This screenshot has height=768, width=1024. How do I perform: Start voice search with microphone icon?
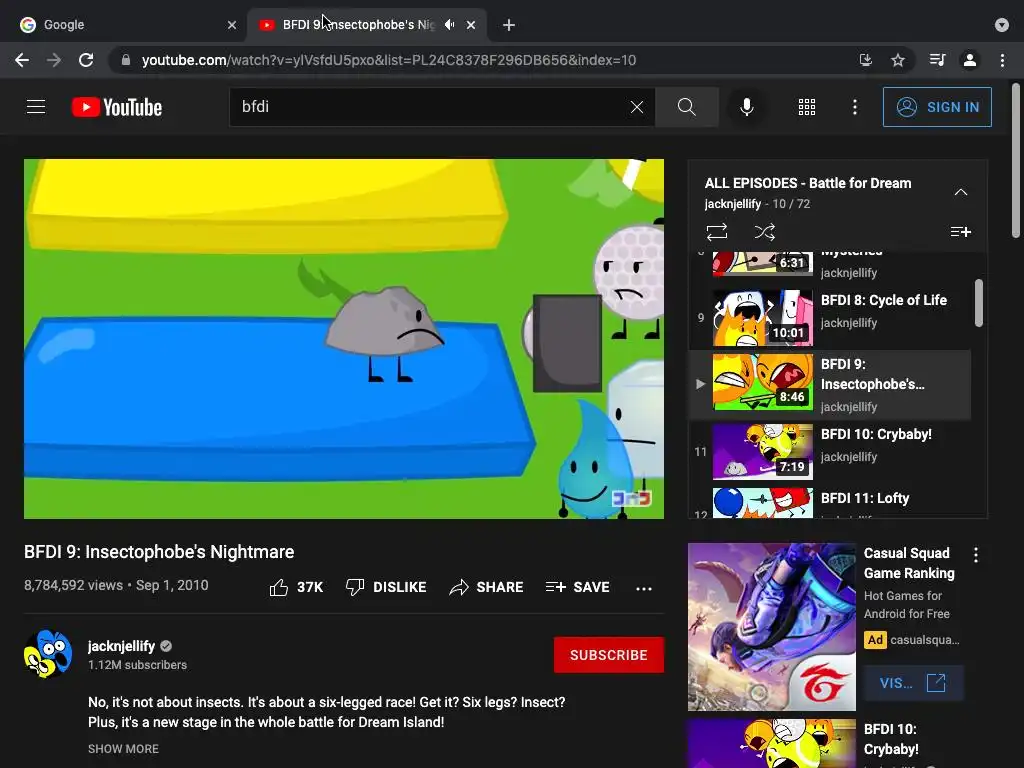[x=746, y=107]
